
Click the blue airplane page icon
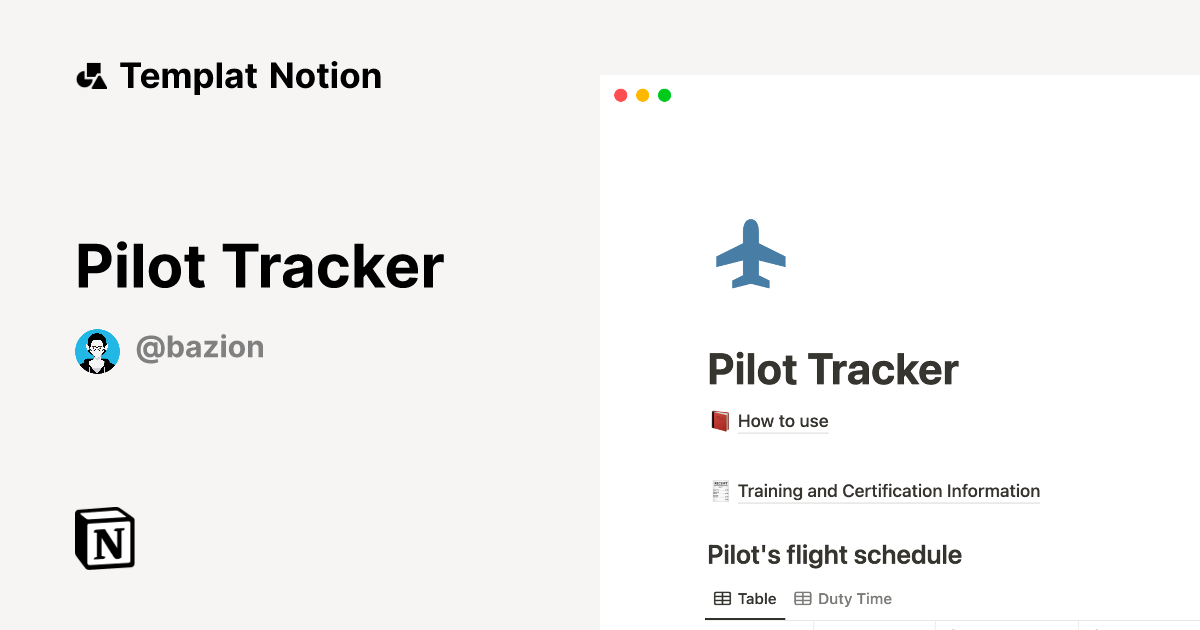(751, 253)
